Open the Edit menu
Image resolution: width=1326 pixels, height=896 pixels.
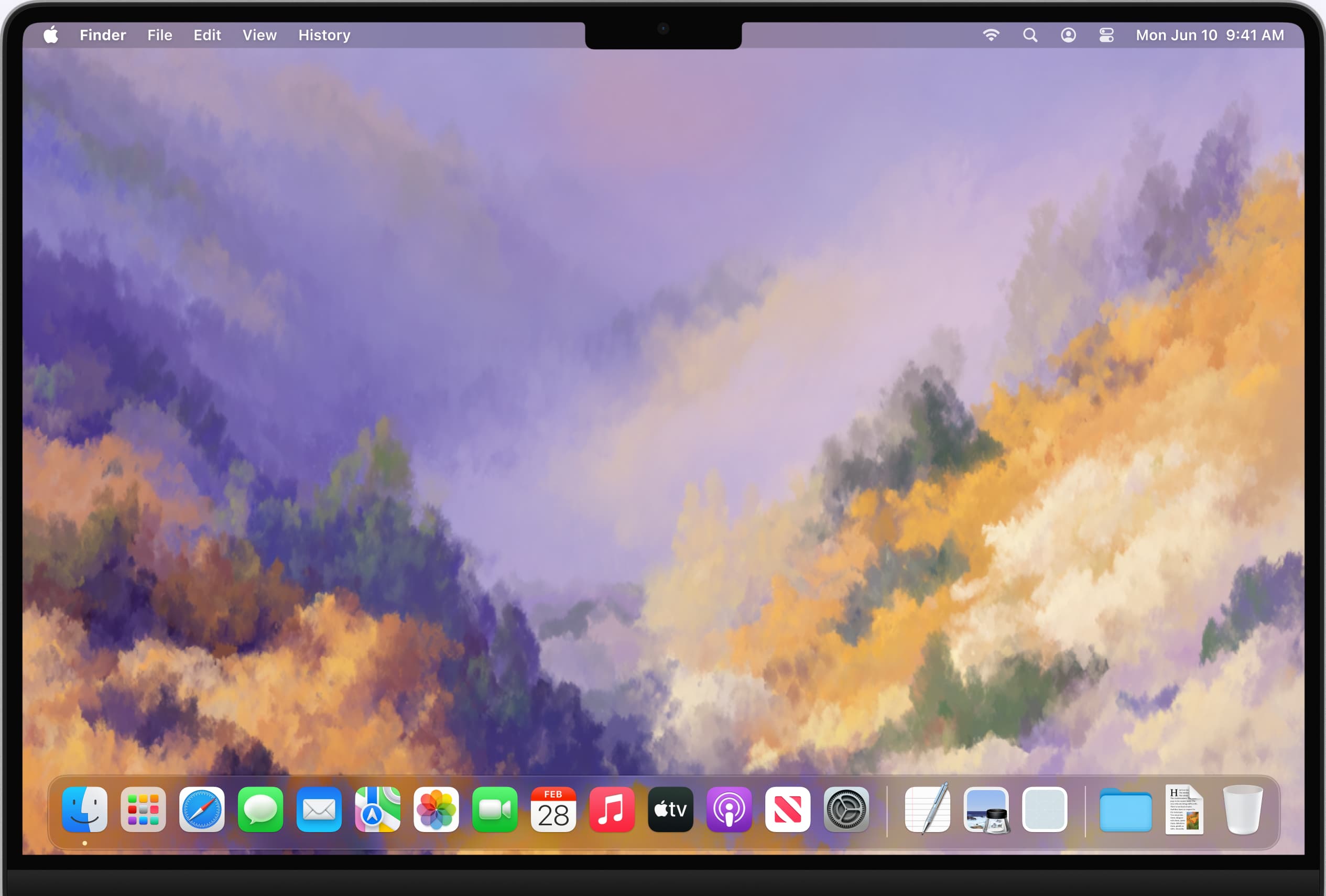[207, 35]
